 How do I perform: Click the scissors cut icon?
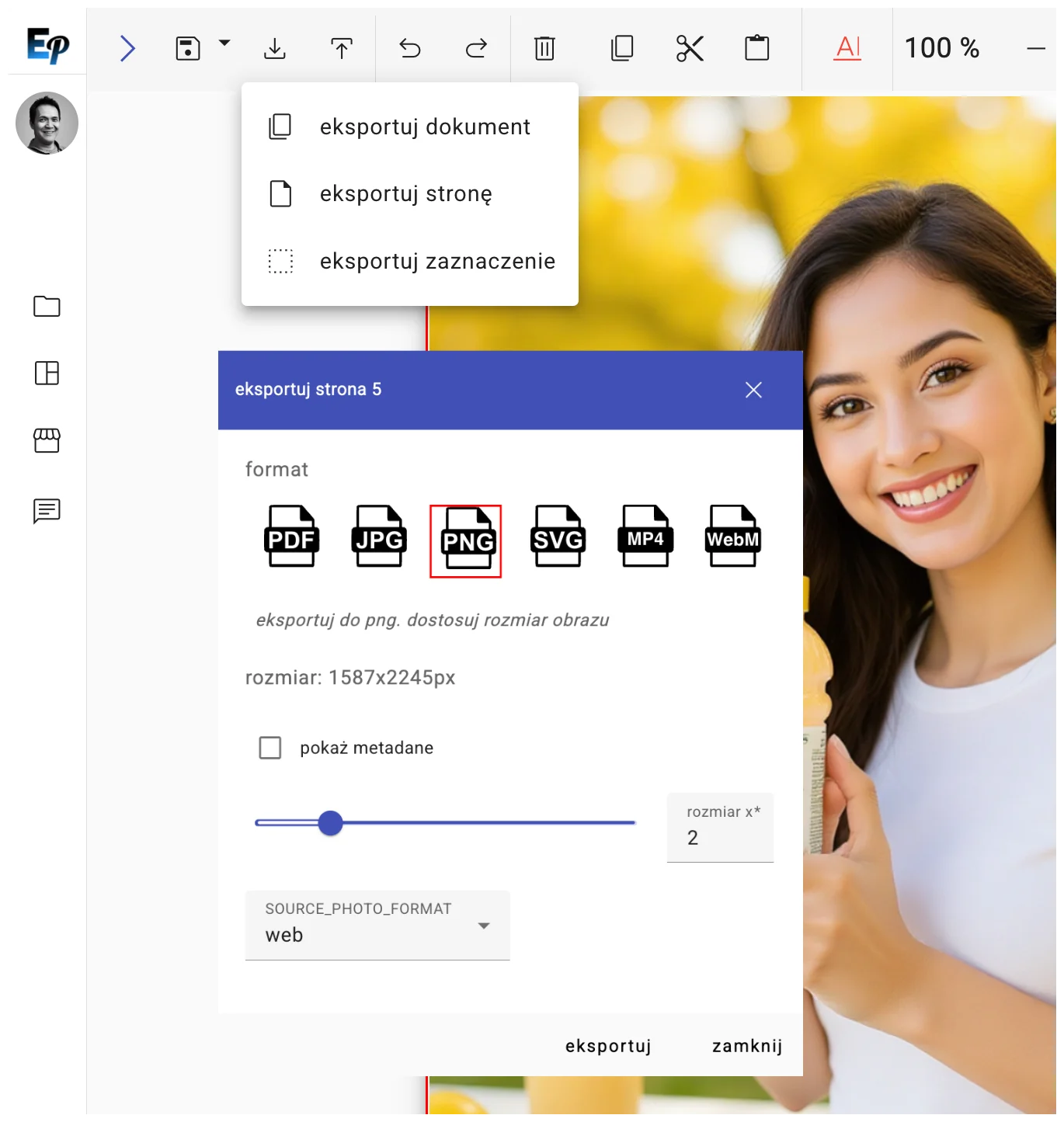[x=690, y=49]
